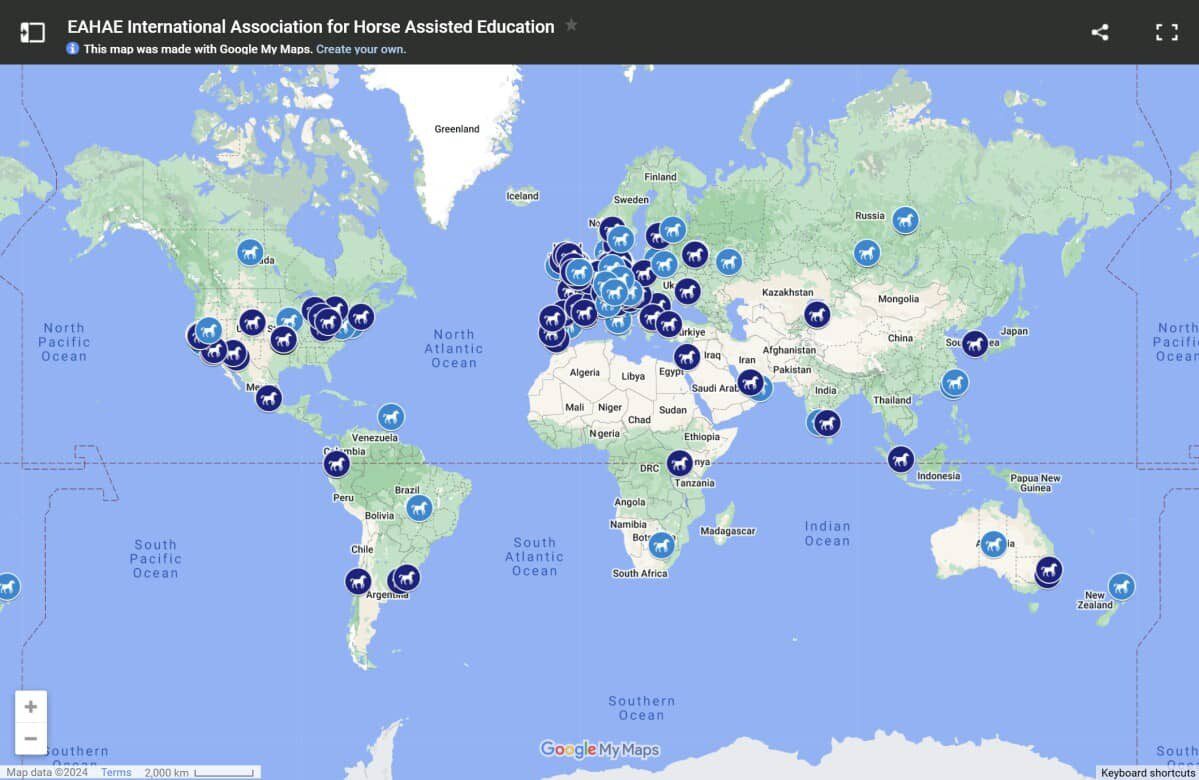
Task: Select the horse marker near Japan
Action: tap(975, 346)
